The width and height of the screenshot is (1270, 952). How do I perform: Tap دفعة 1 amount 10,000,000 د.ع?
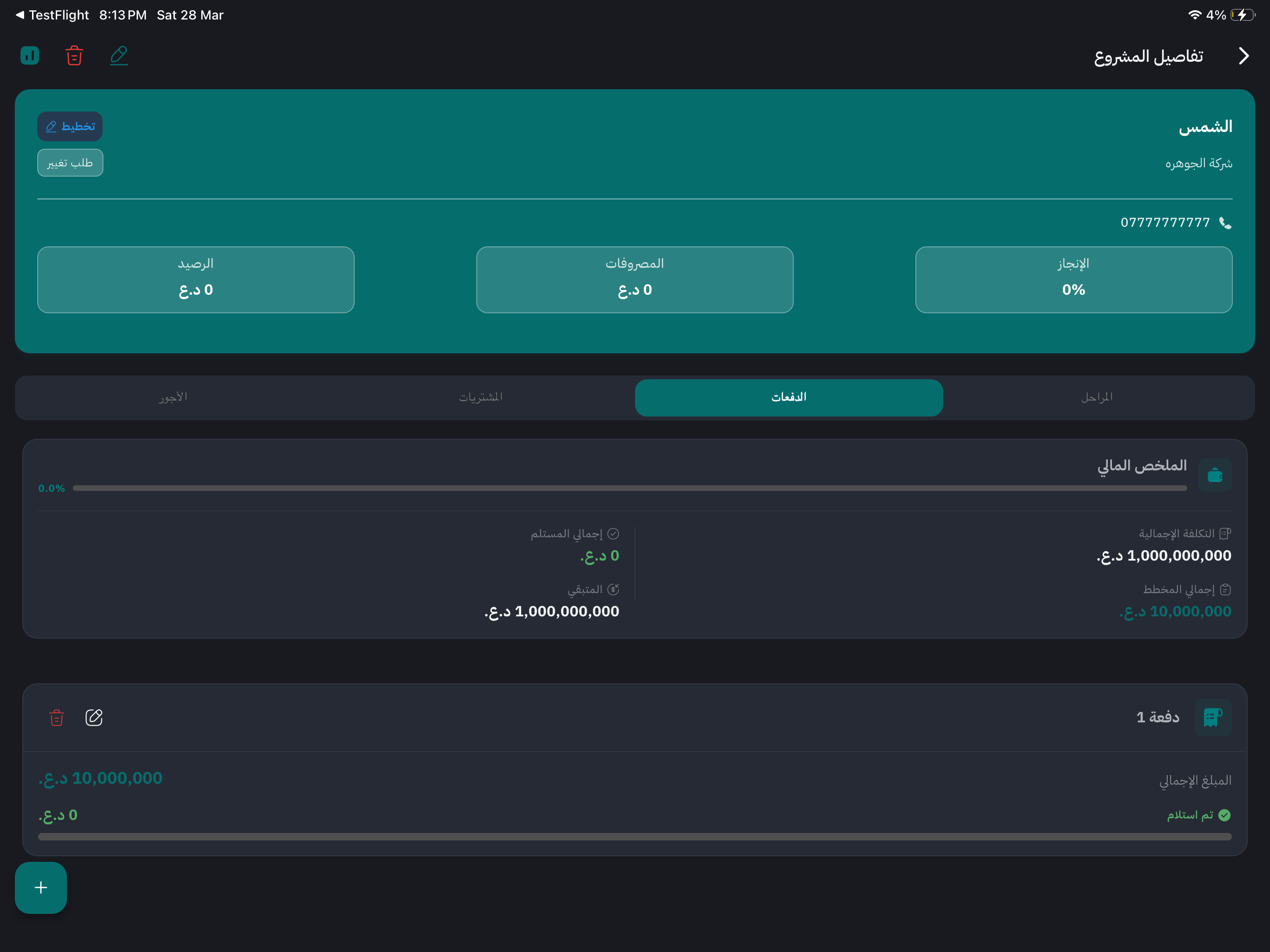[x=100, y=779]
